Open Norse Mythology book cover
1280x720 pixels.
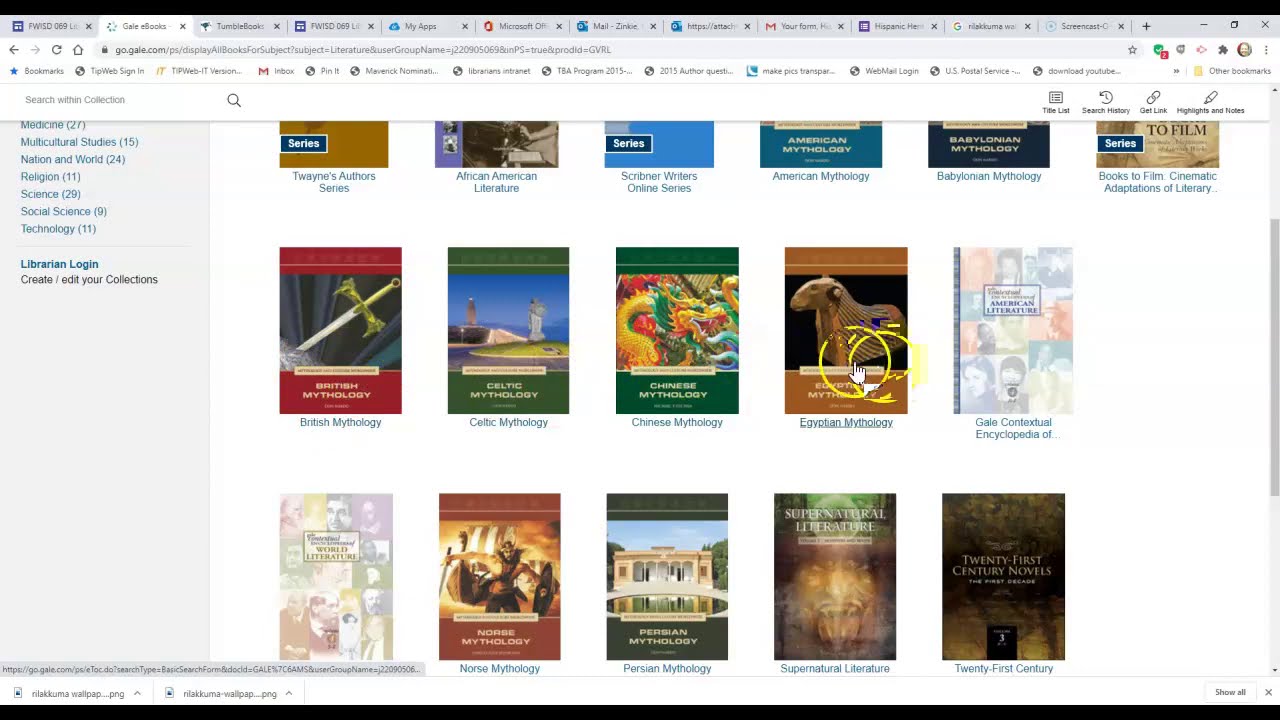(499, 576)
